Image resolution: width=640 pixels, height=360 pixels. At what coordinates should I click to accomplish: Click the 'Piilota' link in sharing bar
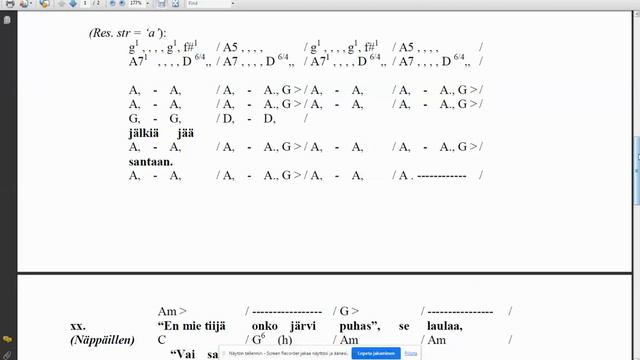[411, 353]
